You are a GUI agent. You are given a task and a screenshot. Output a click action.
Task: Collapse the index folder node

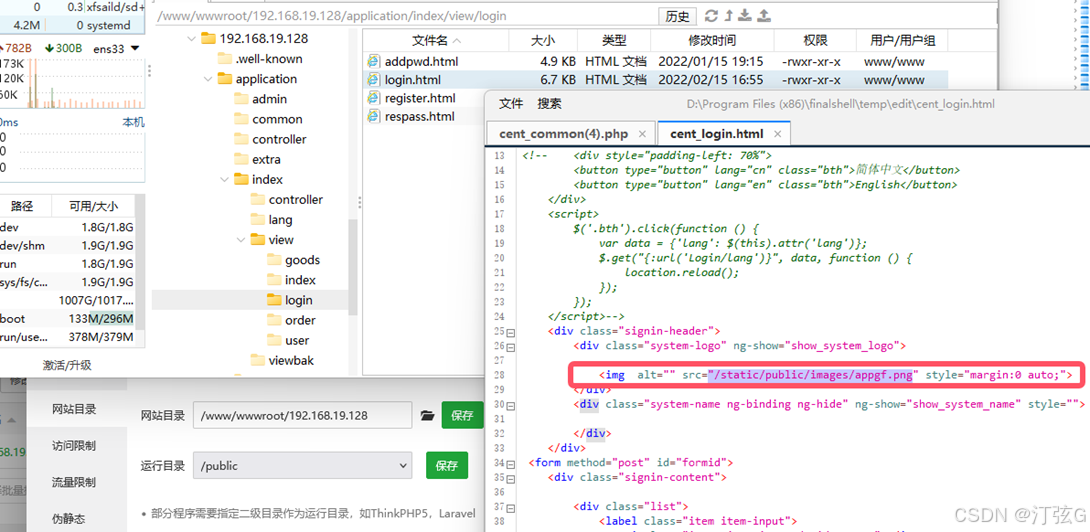[x=225, y=179]
